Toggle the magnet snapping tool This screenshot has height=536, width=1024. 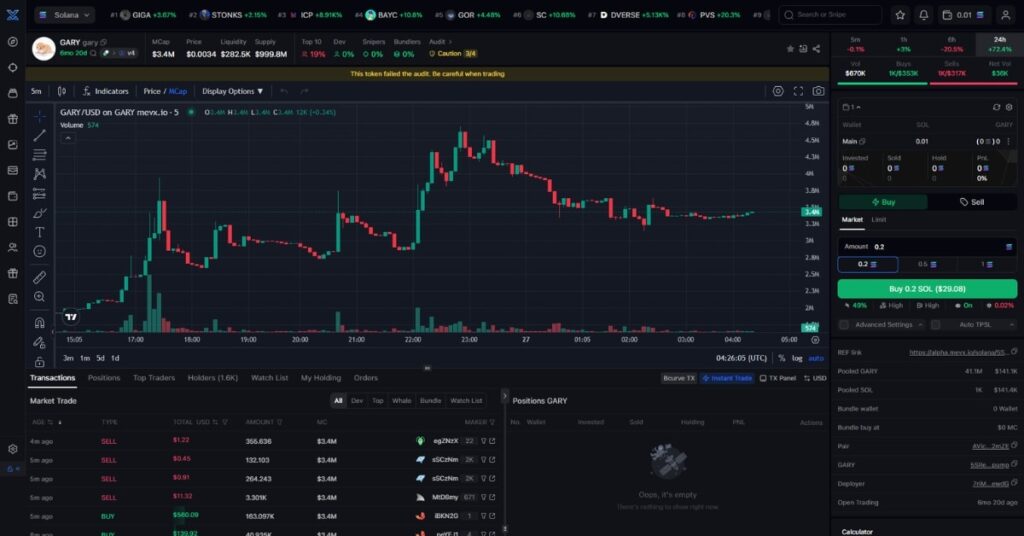(x=40, y=323)
